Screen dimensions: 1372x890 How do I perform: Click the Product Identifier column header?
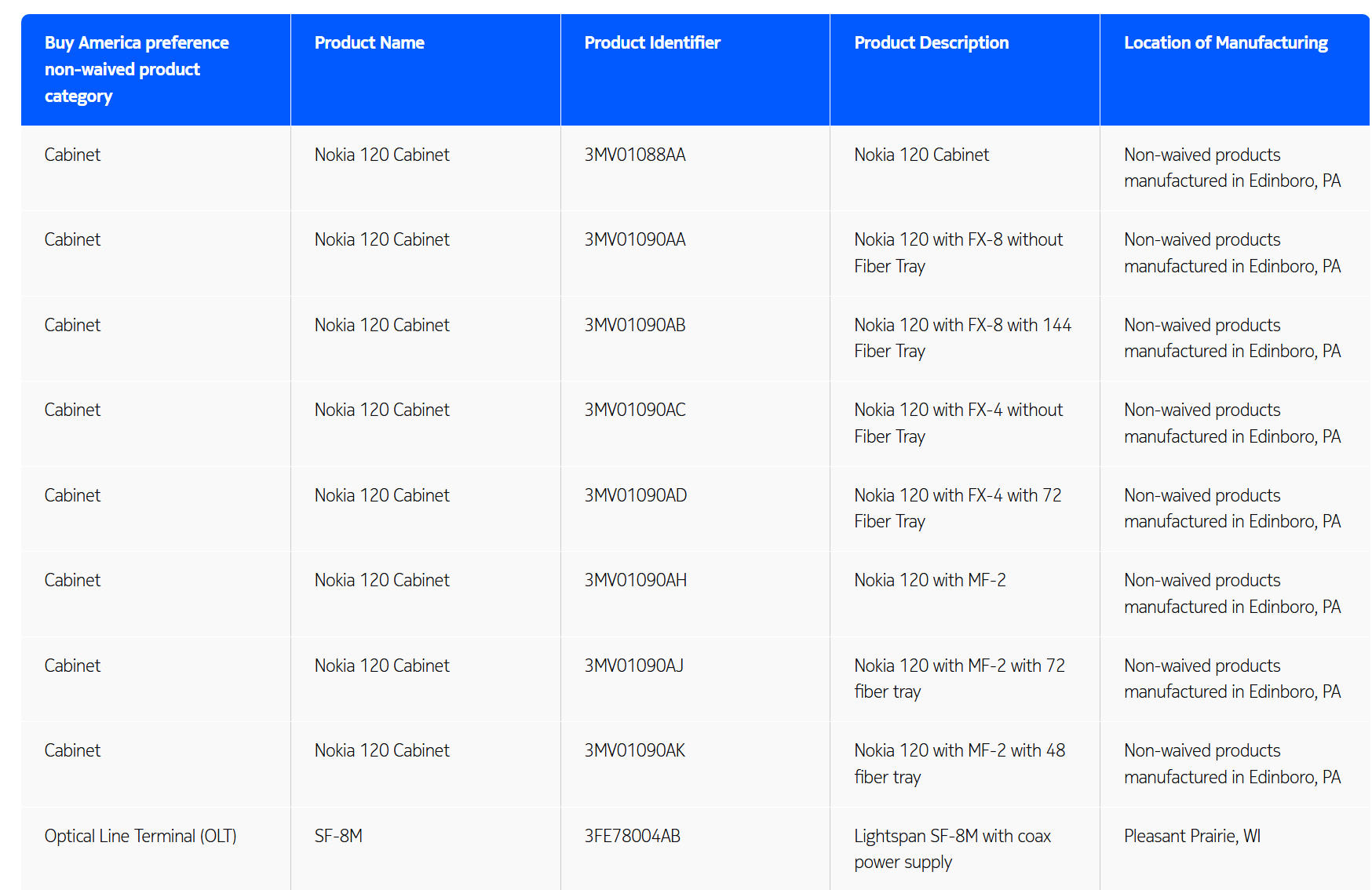[x=651, y=42]
